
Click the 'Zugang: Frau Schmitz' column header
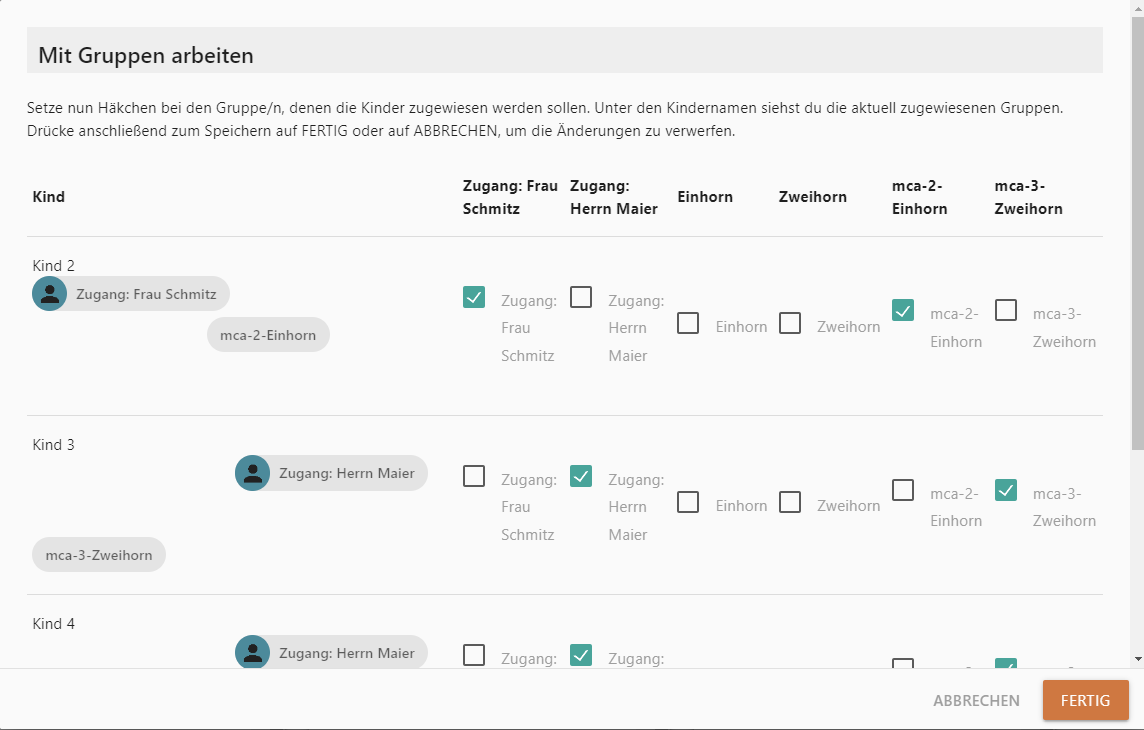[x=510, y=197]
